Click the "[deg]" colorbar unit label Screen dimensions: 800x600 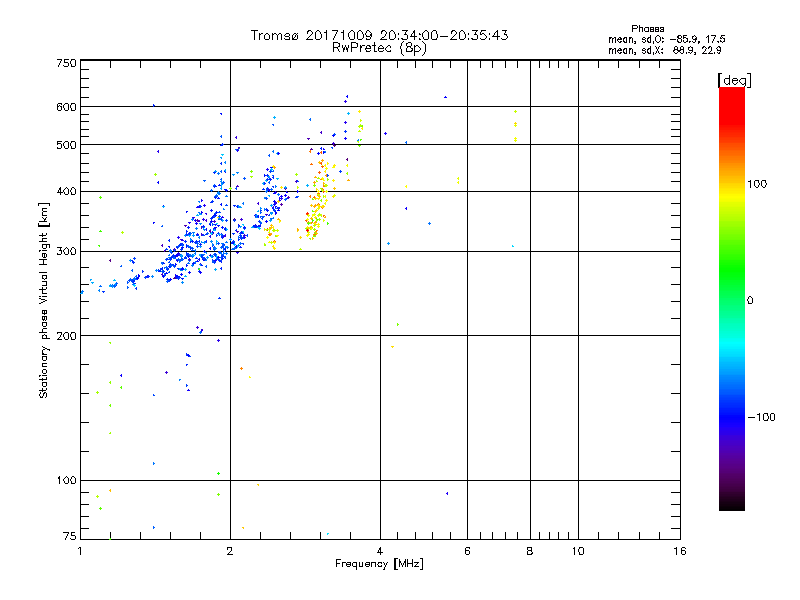click(x=734, y=80)
